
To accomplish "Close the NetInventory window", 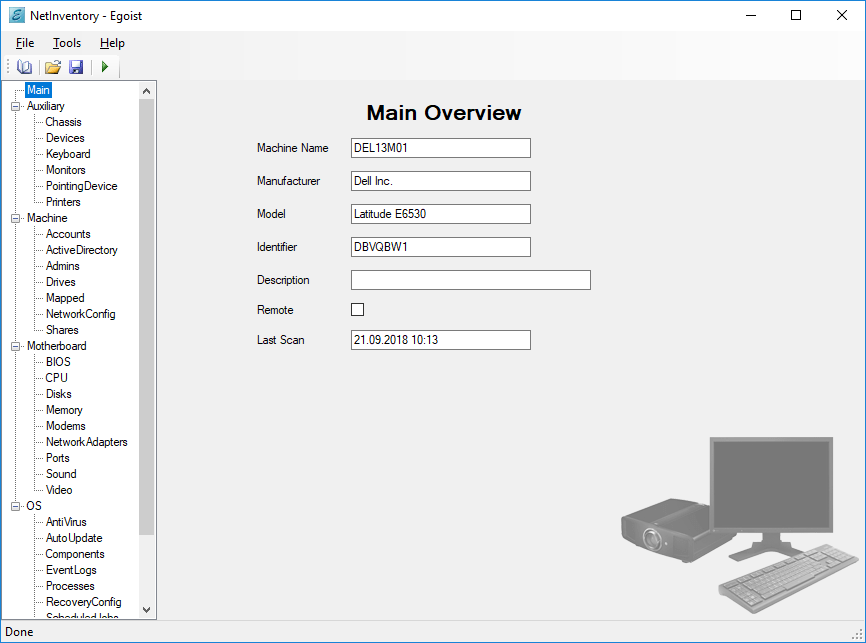I will [x=842, y=15].
